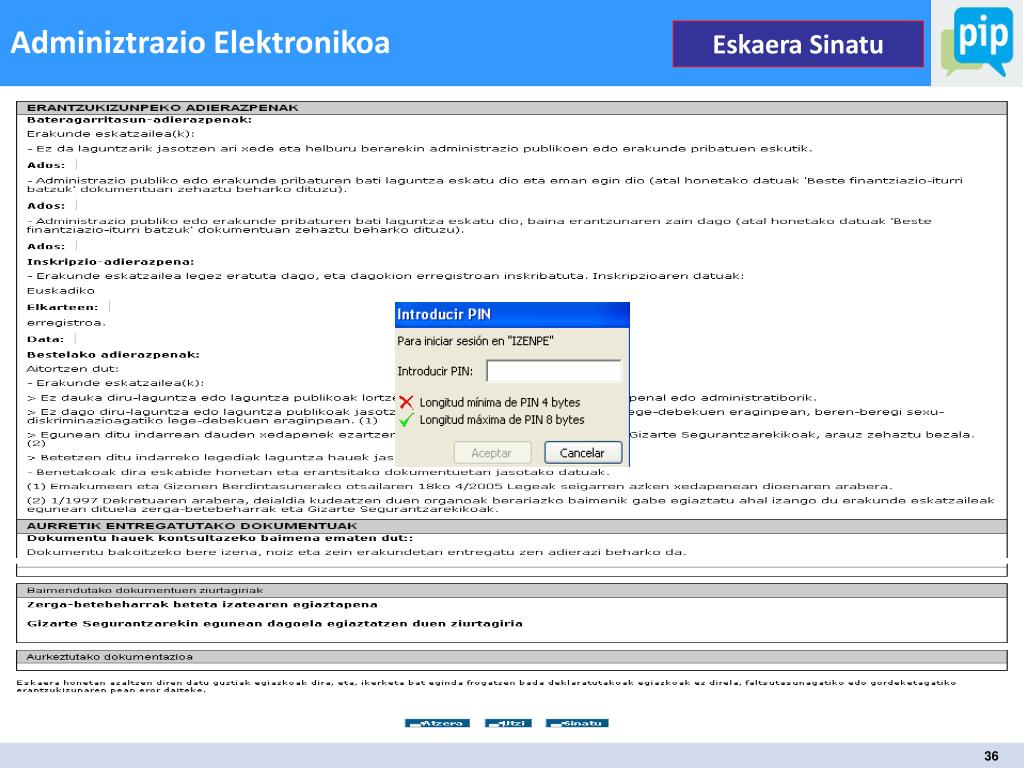Image resolution: width=1024 pixels, height=768 pixels.
Task: Click the Utzi button at page bottom
Action: (x=508, y=723)
